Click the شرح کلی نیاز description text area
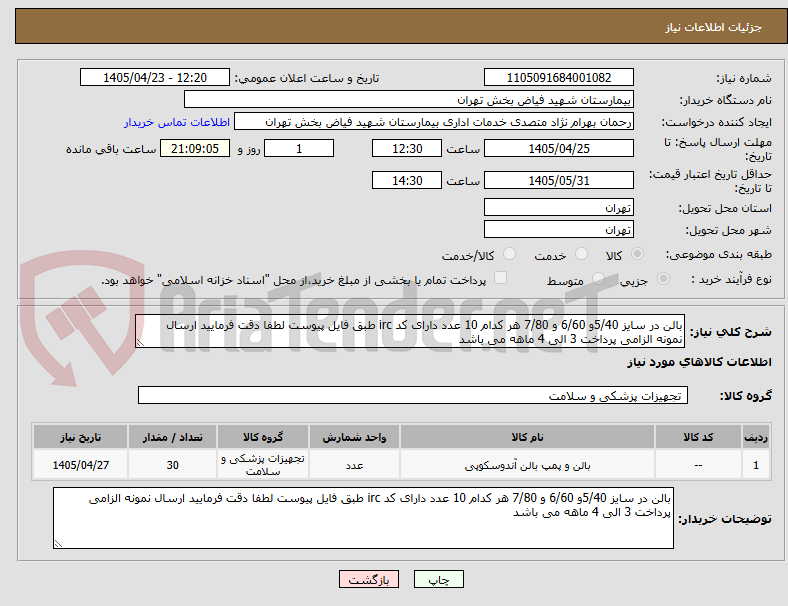The width and height of the screenshot is (788, 606). pyautogui.click(x=410, y=331)
